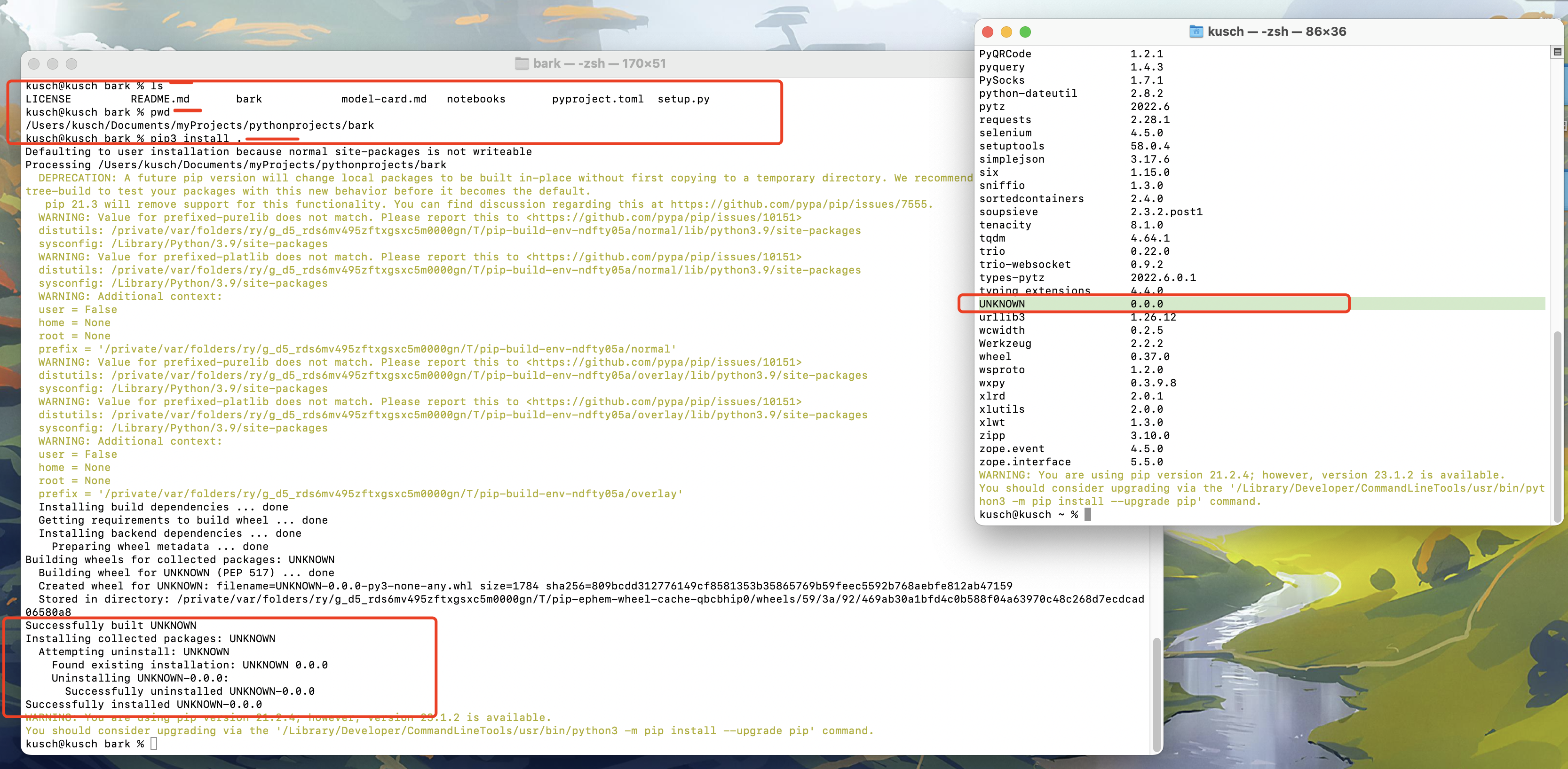This screenshot has height=769, width=1568.
Task: Click 'notebooks' in the ls output
Action: tap(476, 99)
